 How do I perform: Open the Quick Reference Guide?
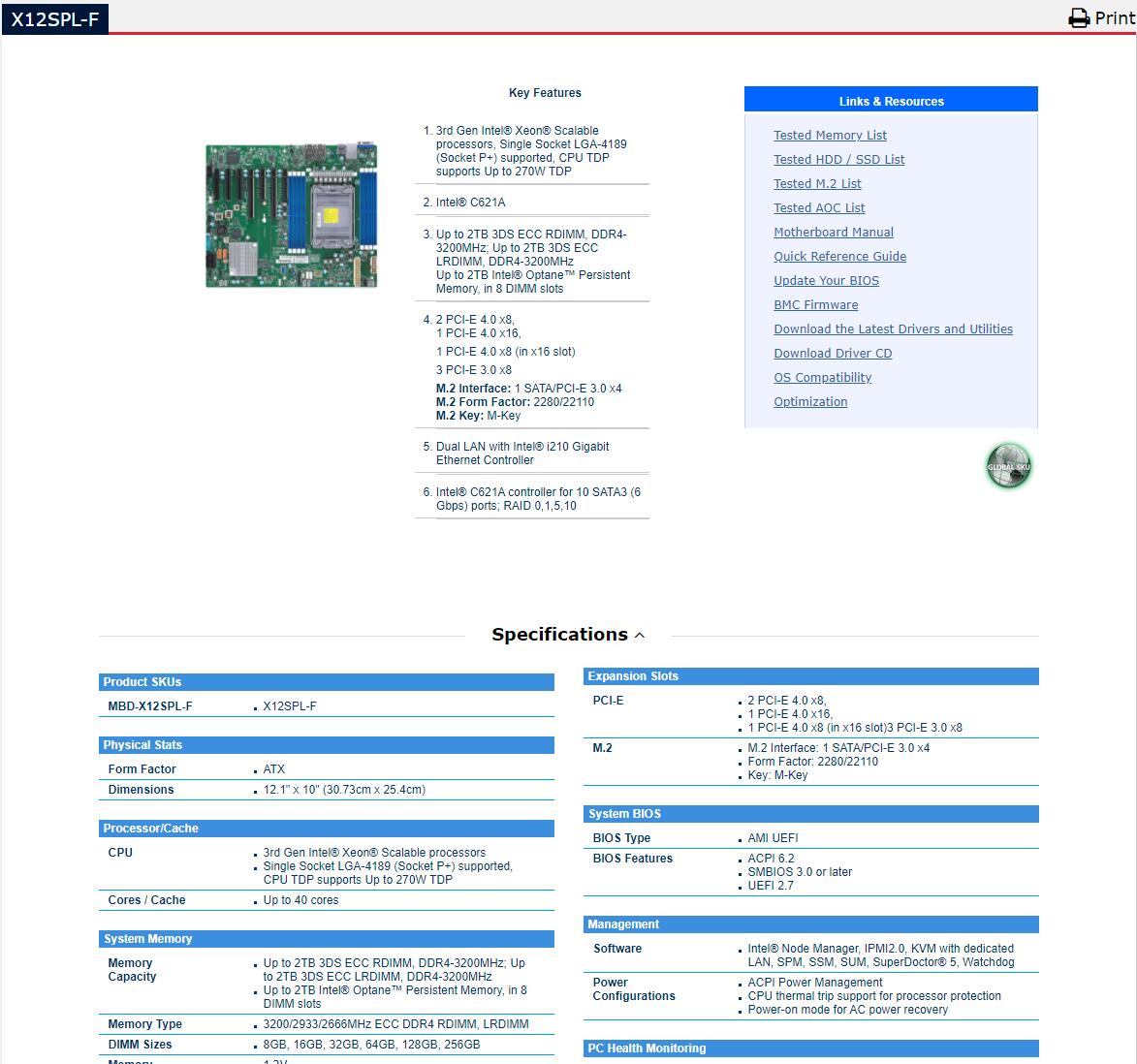tap(839, 257)
